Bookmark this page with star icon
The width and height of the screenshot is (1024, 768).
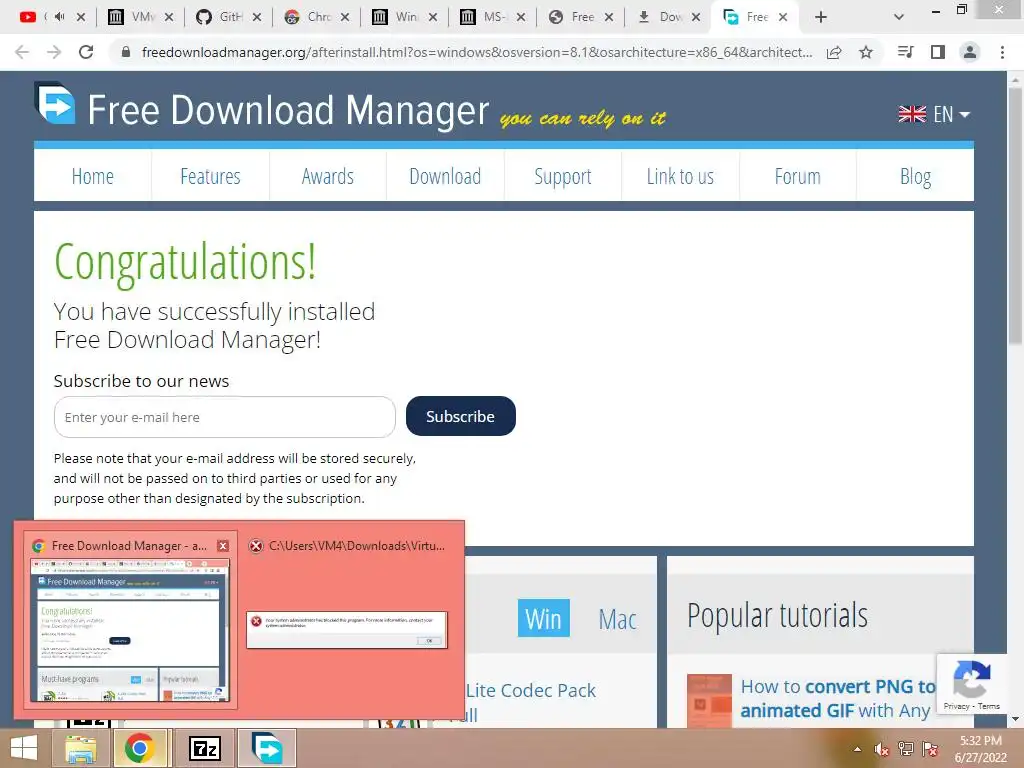point(866,52)
